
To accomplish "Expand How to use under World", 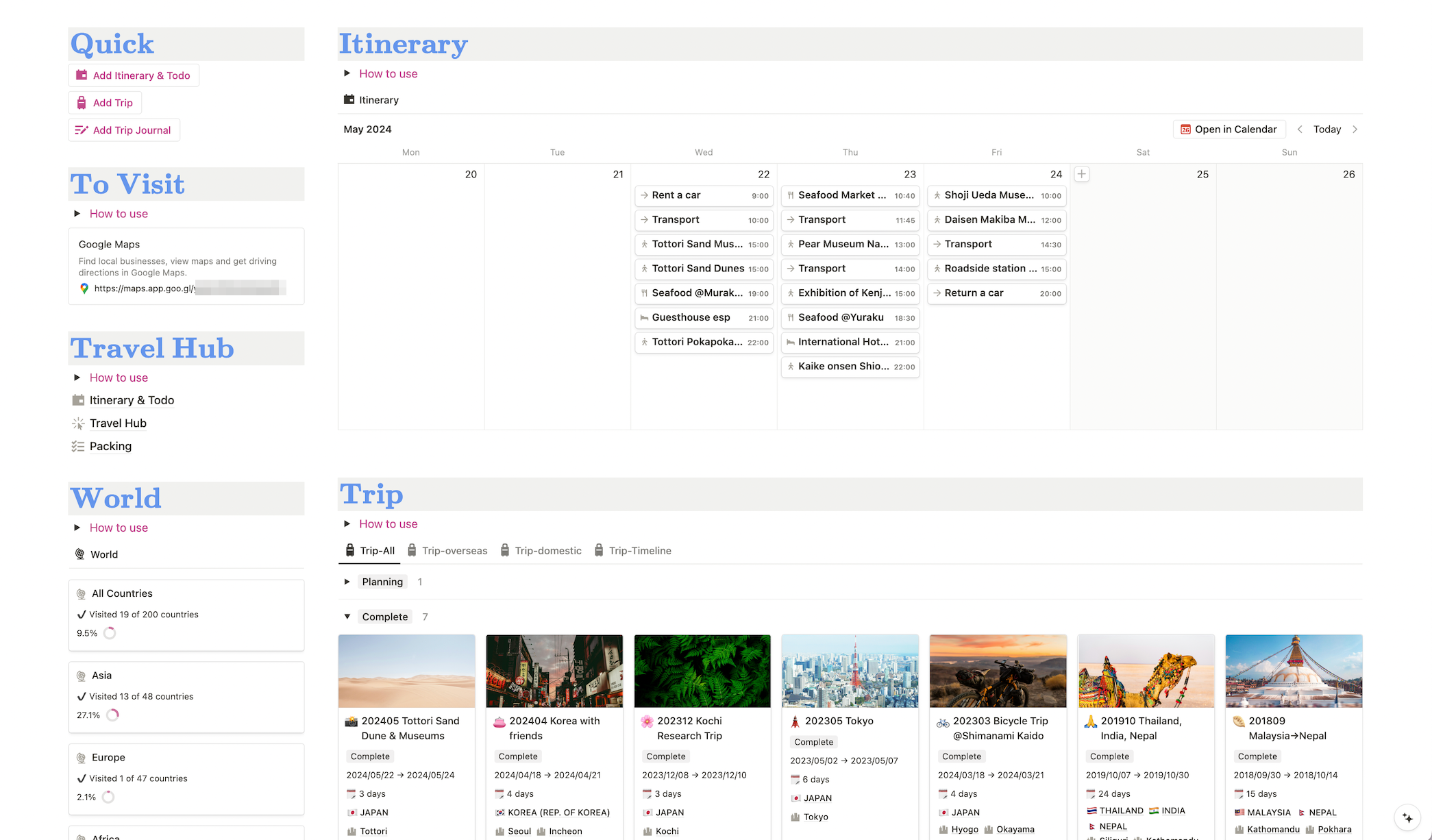I will coord(77,528).
